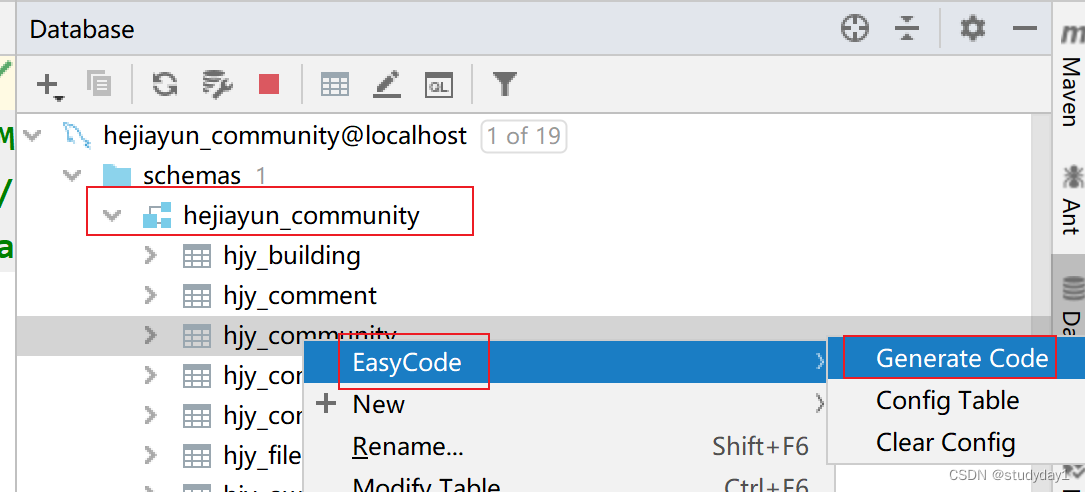The height and width of the screenshot is (492, 1085).
Task: Select hejiayun_community@localhost data source
Action: [285, 136]
